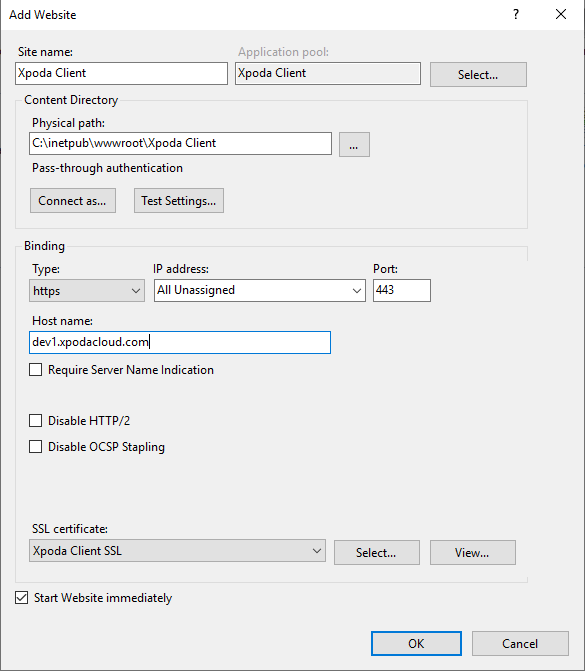Confirm the dialog with OK
585x671 pixels.
(x=416, y=644)
